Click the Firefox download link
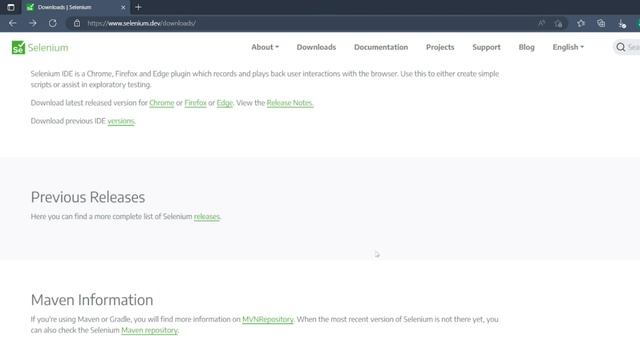Screen dimensions: 640x360 [x=196, y=103]
